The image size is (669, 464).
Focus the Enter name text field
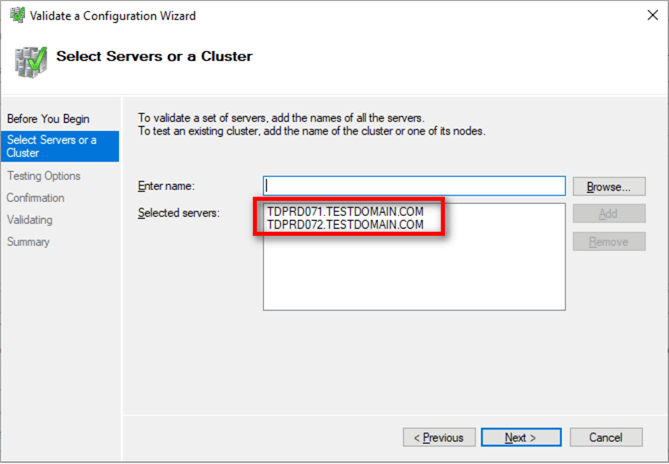tap(414, 186)
